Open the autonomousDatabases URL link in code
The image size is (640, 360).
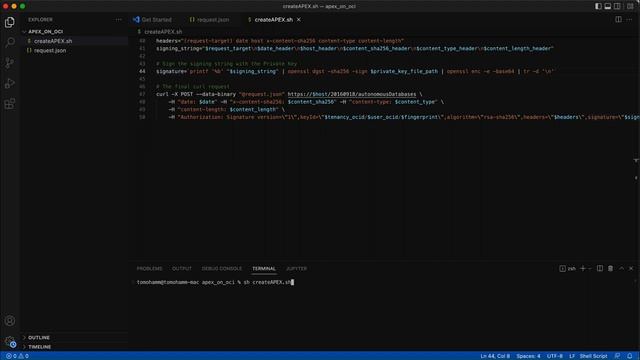click(x=352, y=94)
